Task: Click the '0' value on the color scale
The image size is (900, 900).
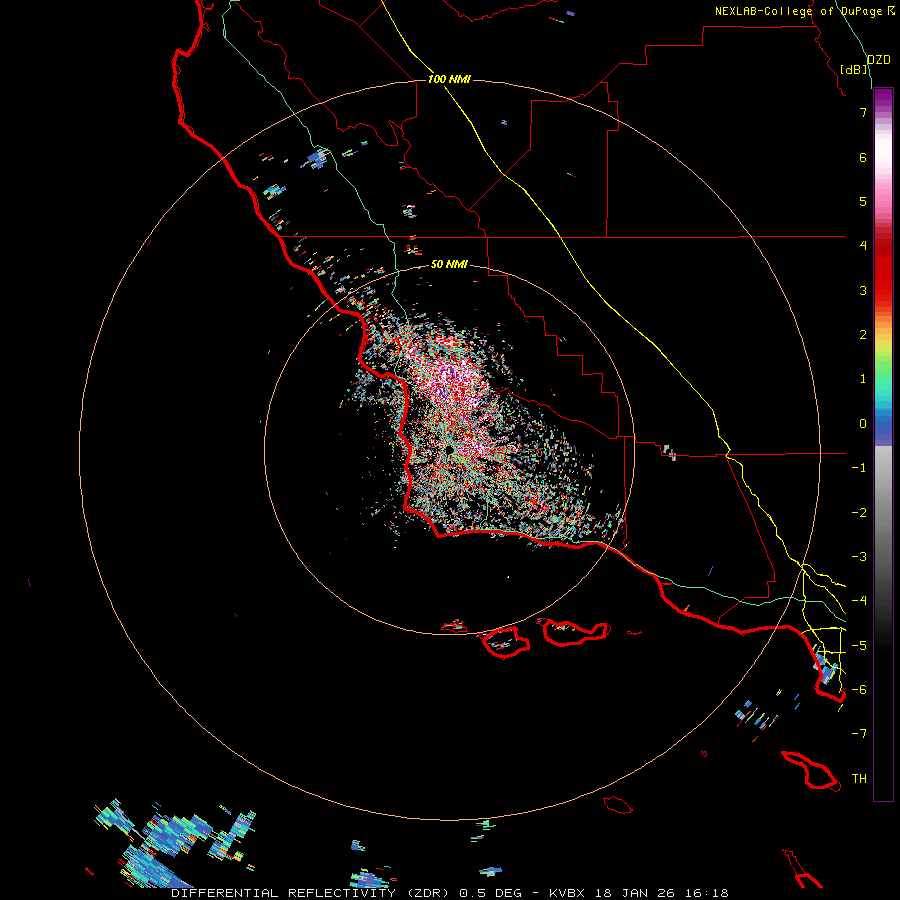Action: 863,424
